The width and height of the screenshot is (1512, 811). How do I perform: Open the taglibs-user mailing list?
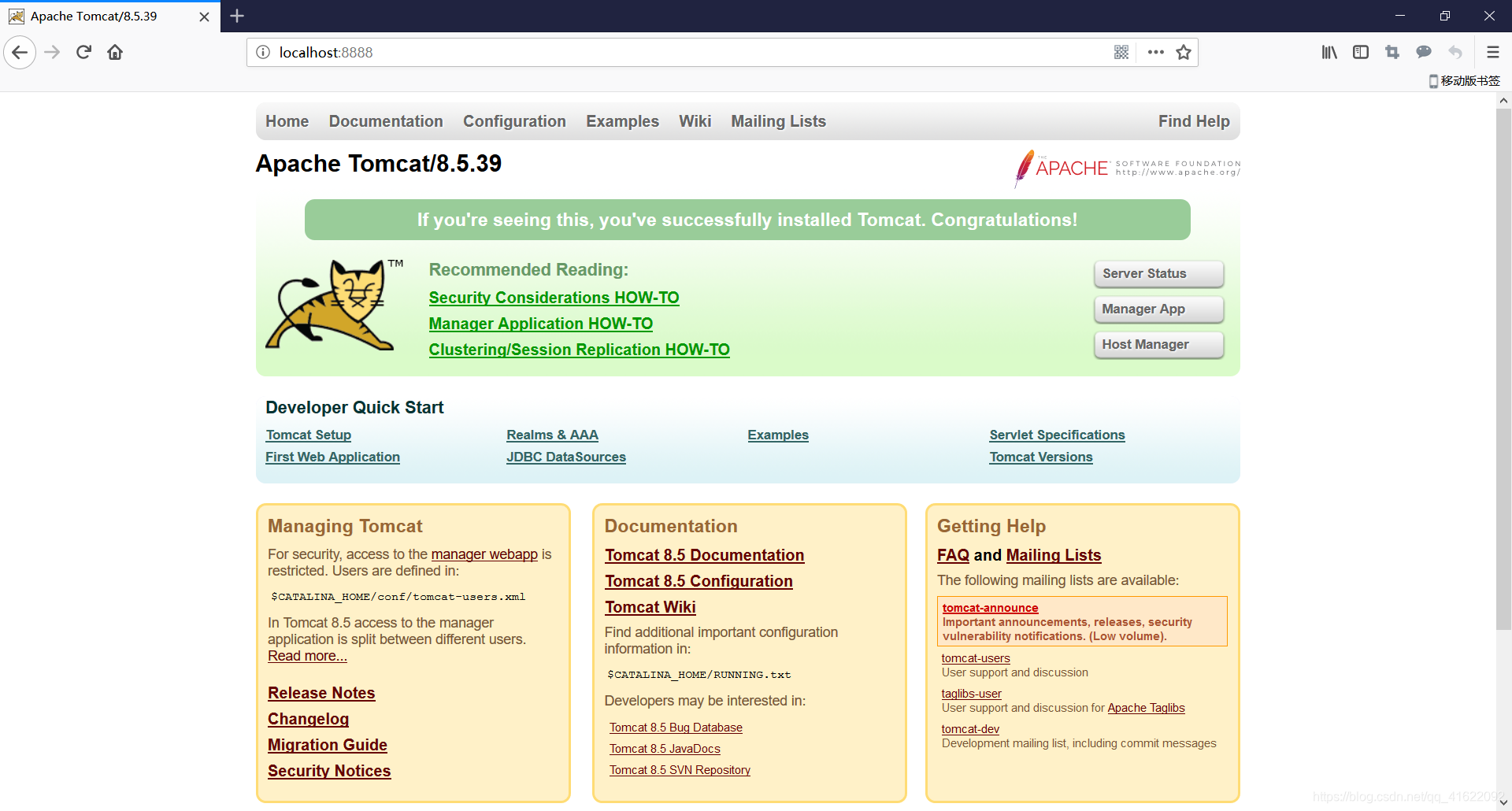coord(971,694)
